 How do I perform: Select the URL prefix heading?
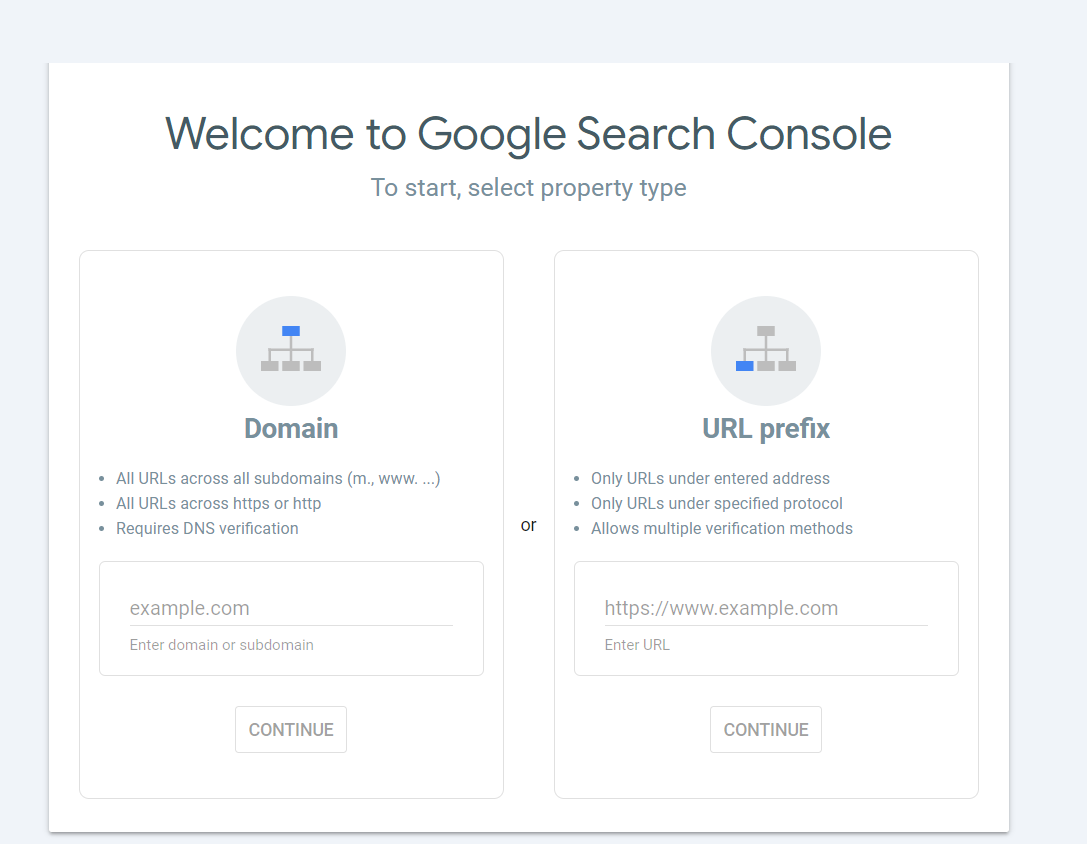pyautogui.click(x=766, y=429)
